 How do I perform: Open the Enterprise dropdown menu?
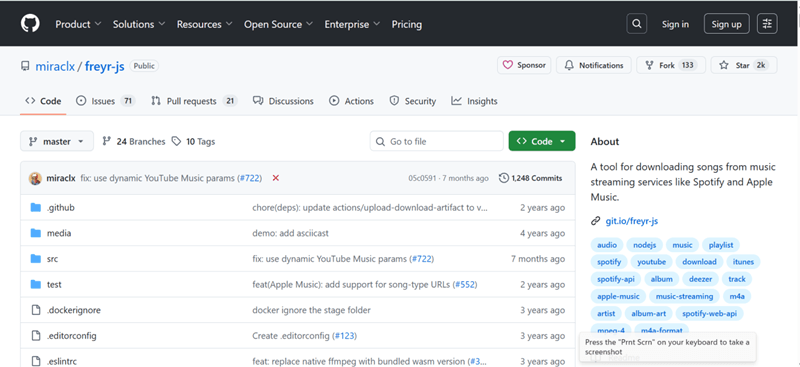(352, 24)
